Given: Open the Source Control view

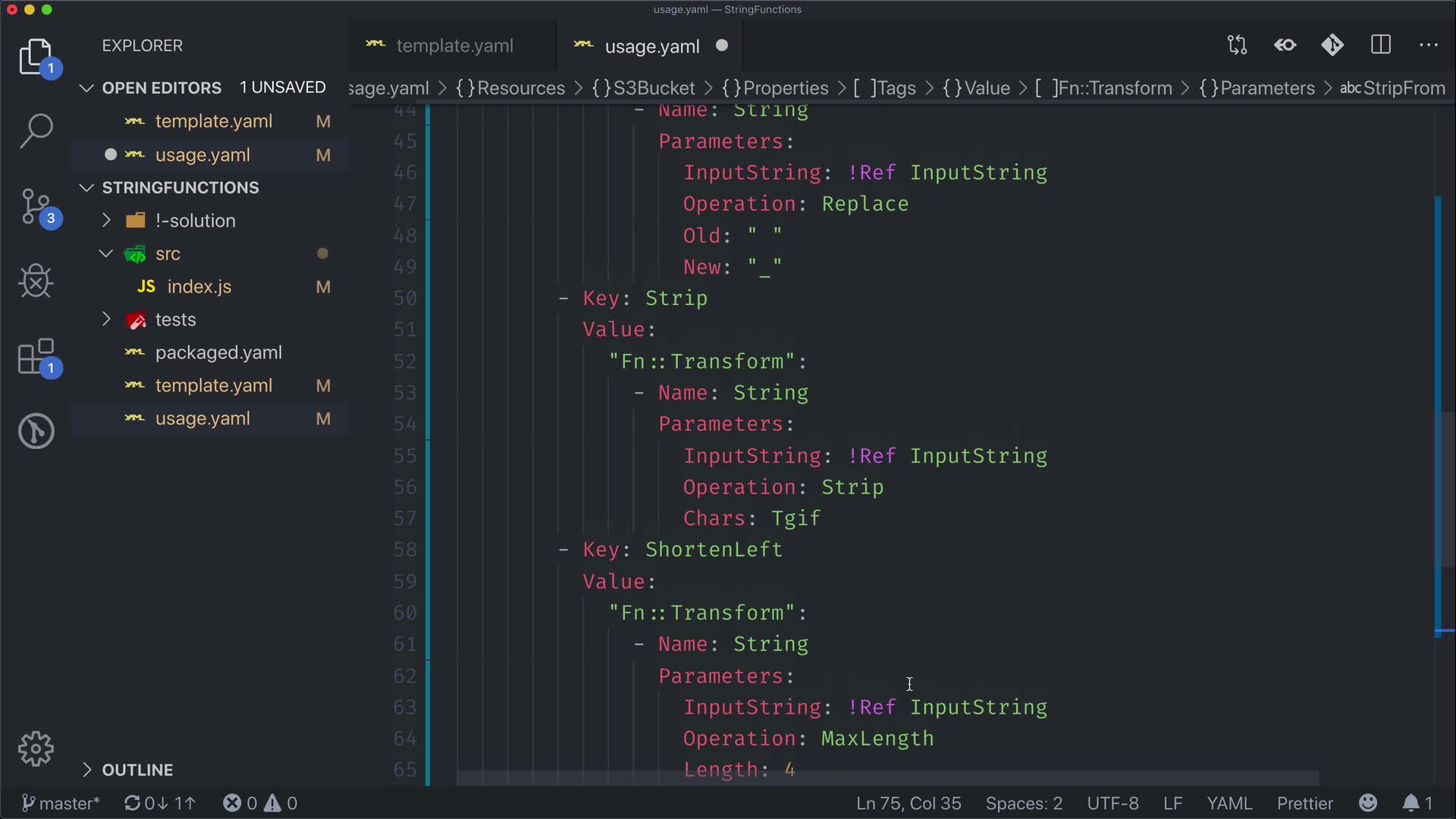Looking at the screenshot, I should (x=36, y=207).
